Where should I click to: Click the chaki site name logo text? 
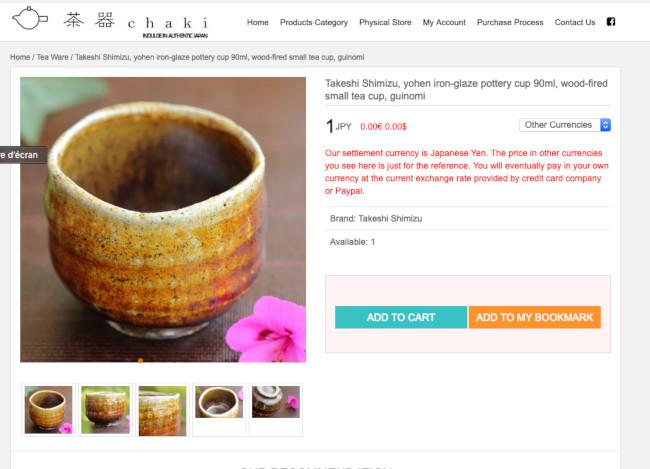[x=168, y=23]
